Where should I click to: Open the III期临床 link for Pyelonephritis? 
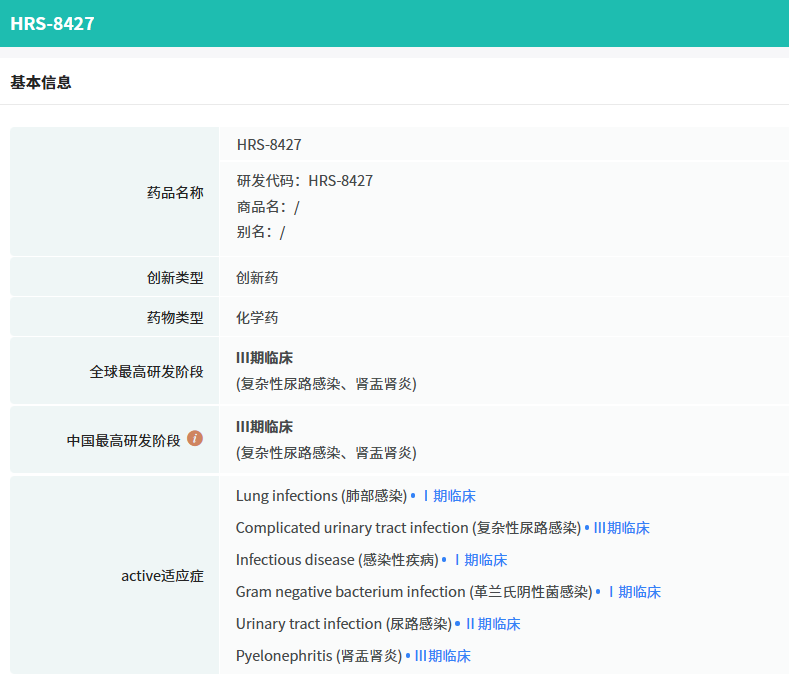click(x=442, y=656)
